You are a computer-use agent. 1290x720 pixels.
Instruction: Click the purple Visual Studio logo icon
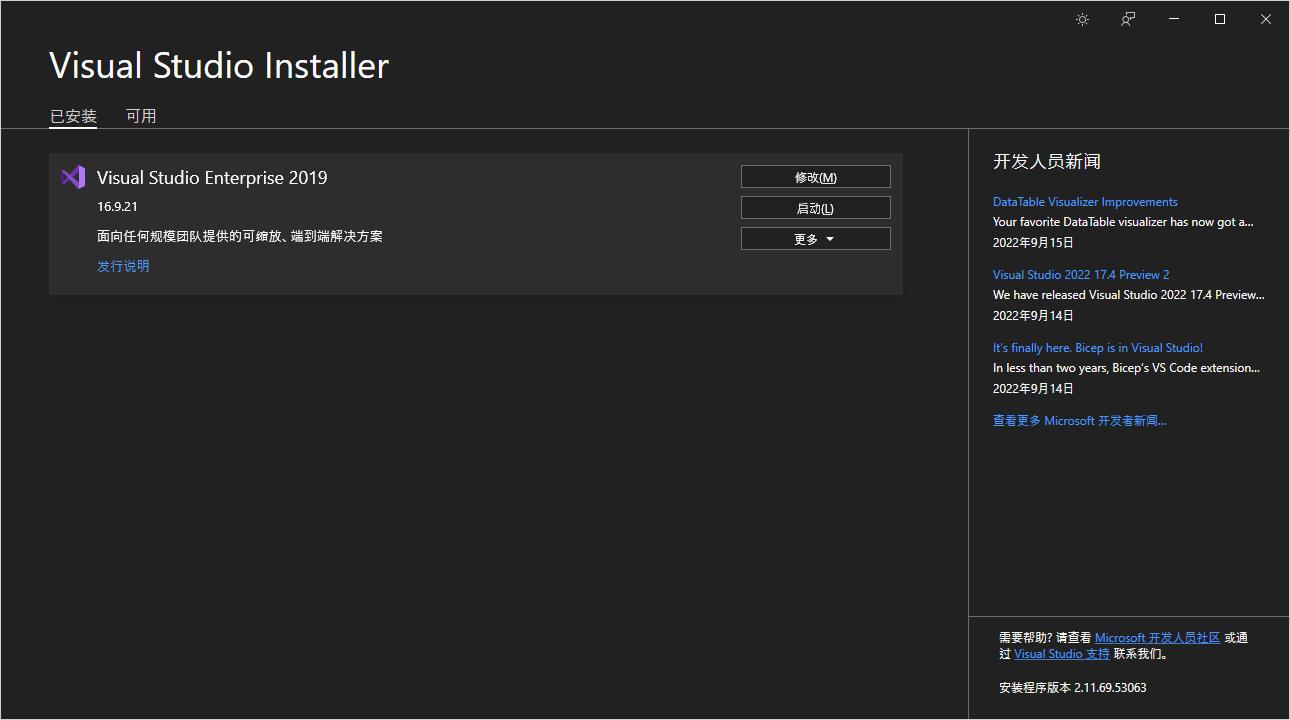click(x=73, y=177)
